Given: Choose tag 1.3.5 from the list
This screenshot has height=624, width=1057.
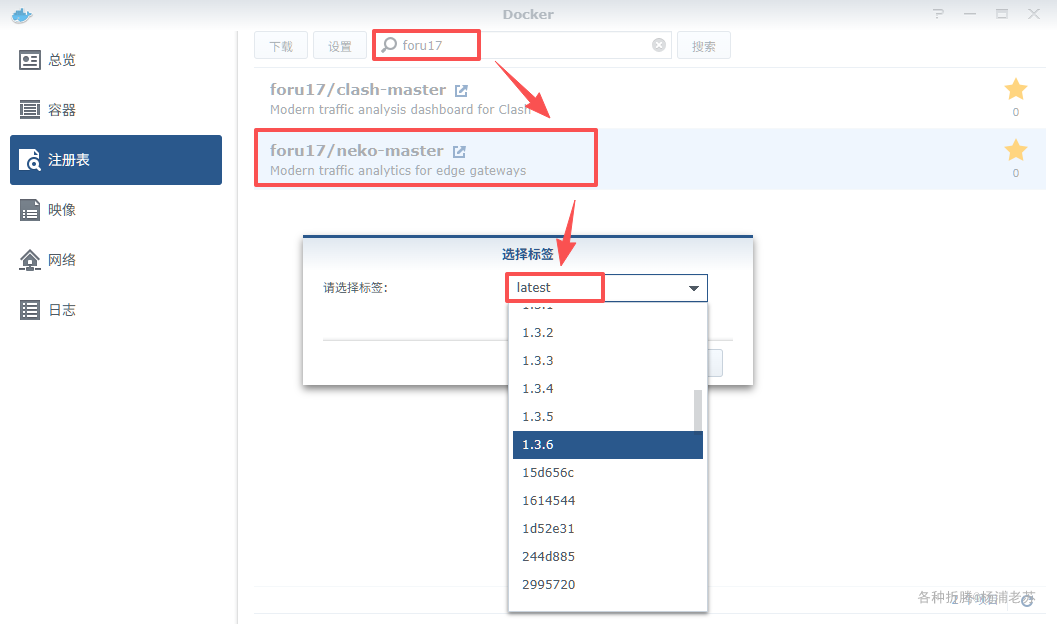Looking at the screenshot, I should point(607,416).
